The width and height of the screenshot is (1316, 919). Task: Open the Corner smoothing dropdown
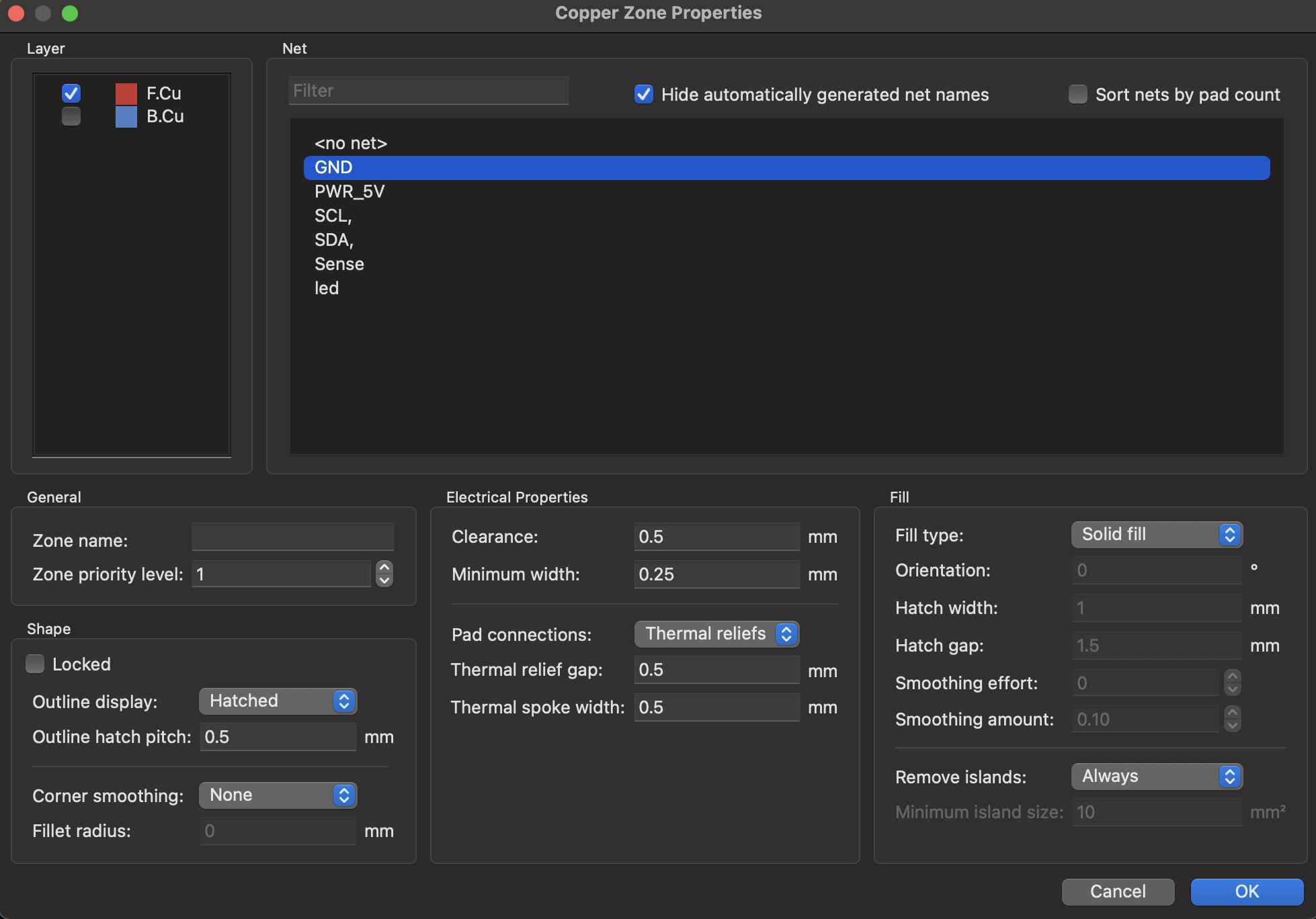[278, 795]
